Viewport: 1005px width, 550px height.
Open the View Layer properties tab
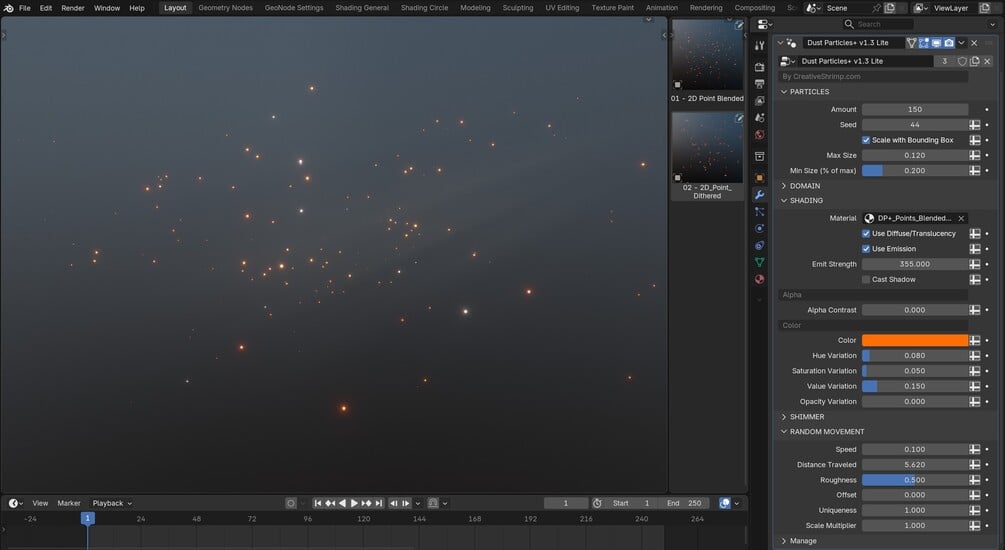pos(760,101)
